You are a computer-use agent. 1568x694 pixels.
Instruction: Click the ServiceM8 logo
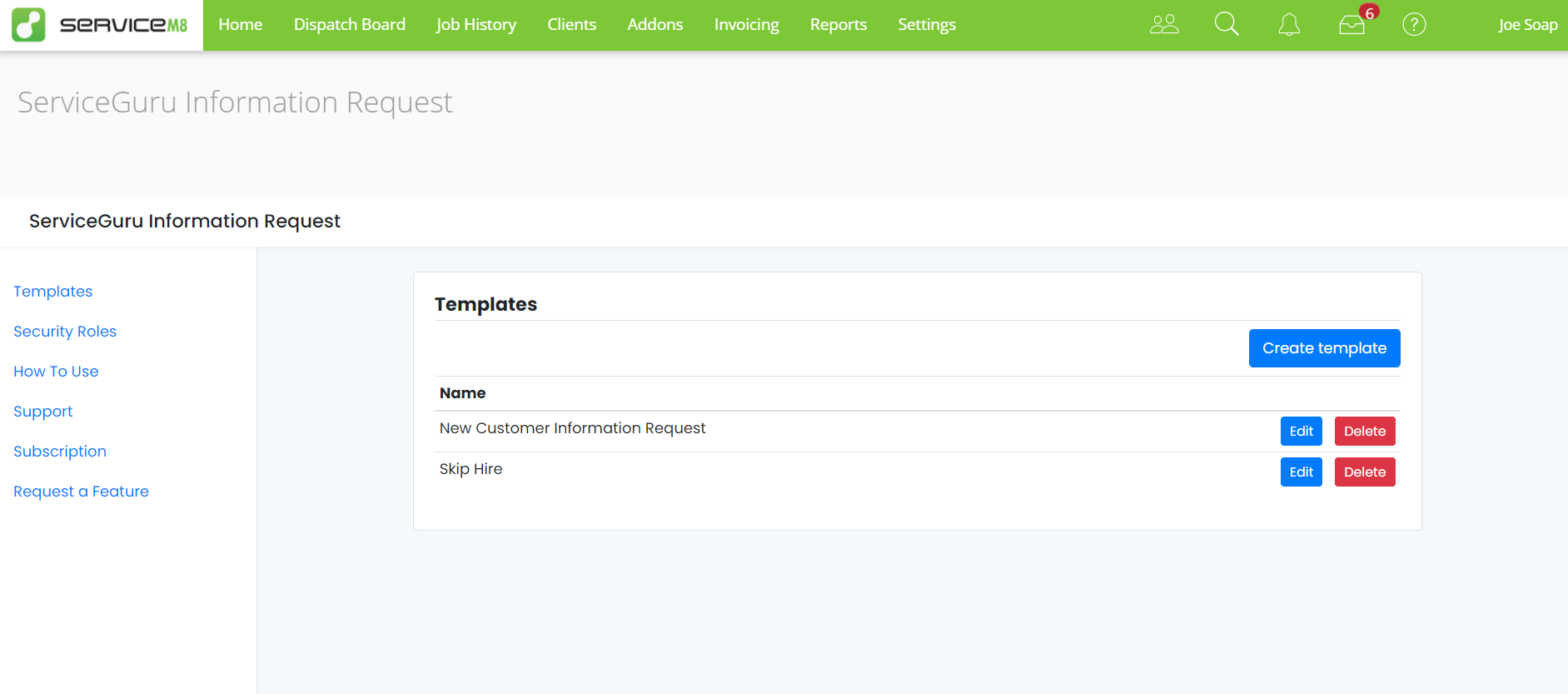click(100, 25)
